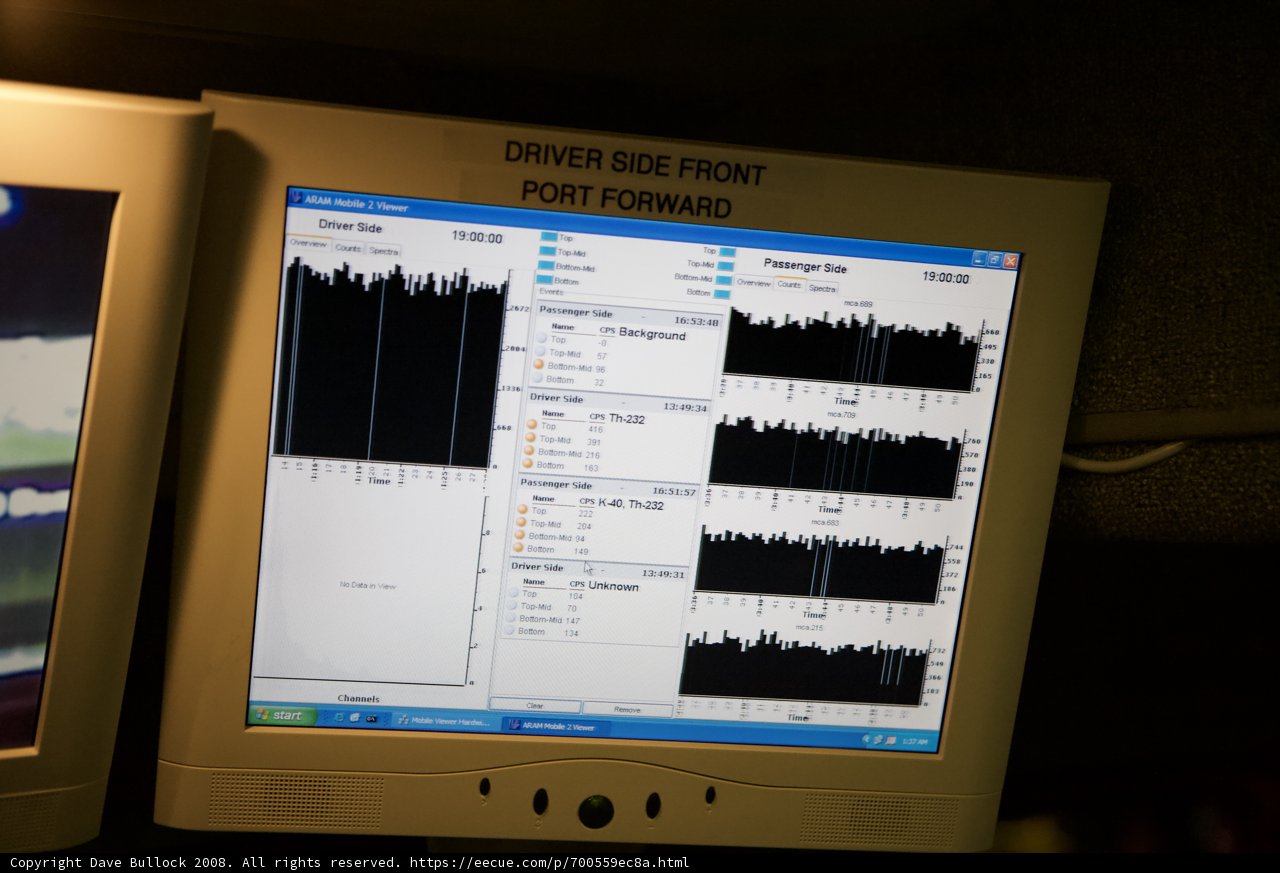Select Bottom indicator in the 13:49:34 event

point(529,464)
